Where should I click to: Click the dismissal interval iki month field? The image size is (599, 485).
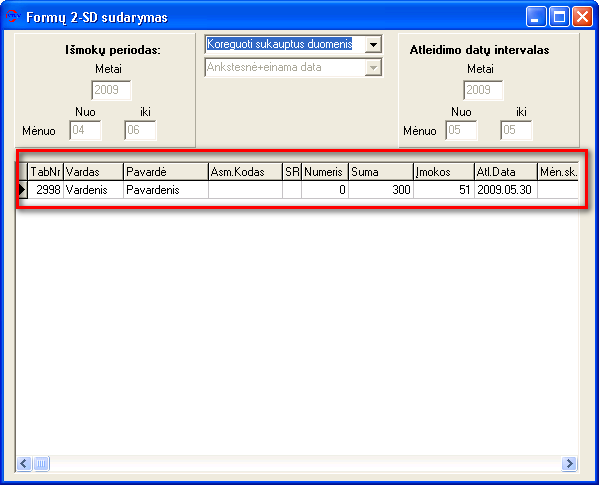(516, 130)
